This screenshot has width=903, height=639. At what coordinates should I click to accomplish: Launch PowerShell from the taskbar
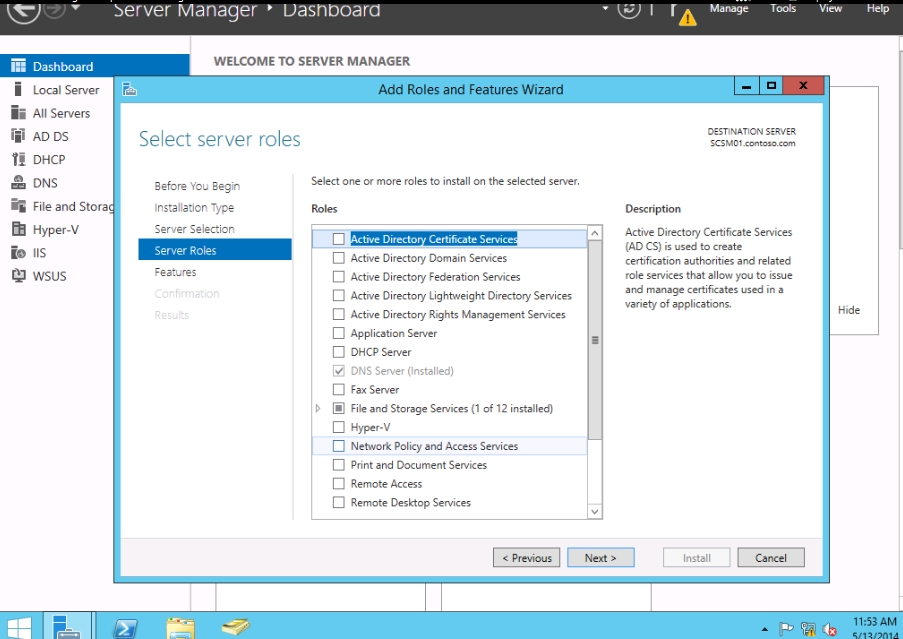pyautogui.click(x=126, y=628)
